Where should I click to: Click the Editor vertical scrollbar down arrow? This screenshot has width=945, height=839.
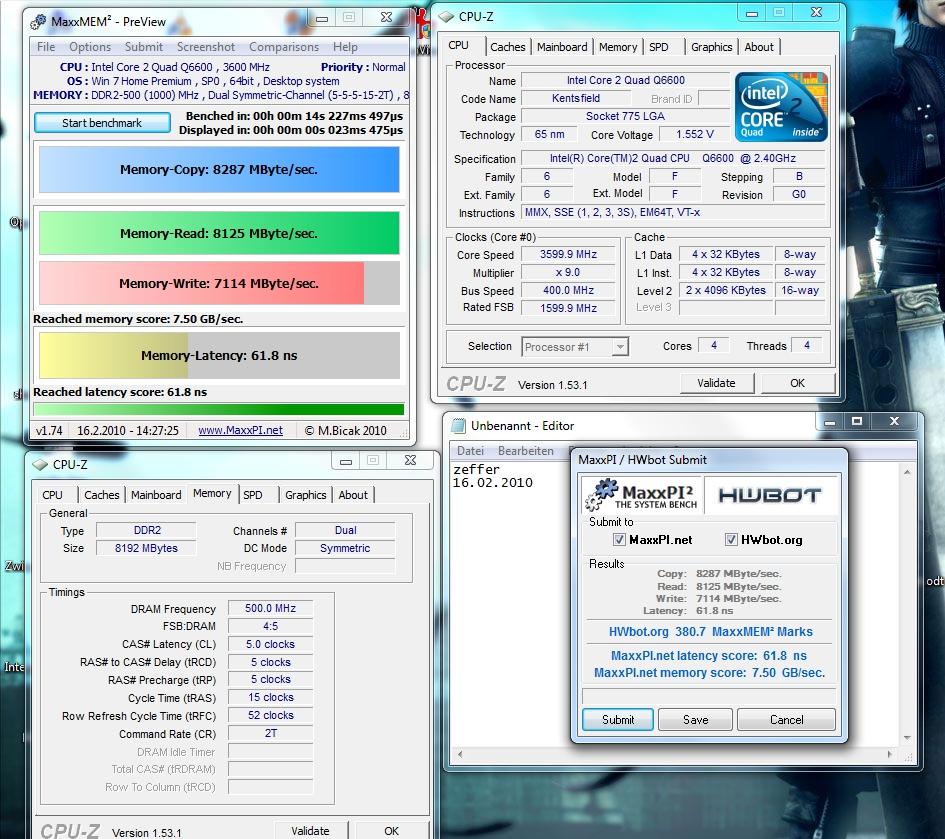coord(907,738)
